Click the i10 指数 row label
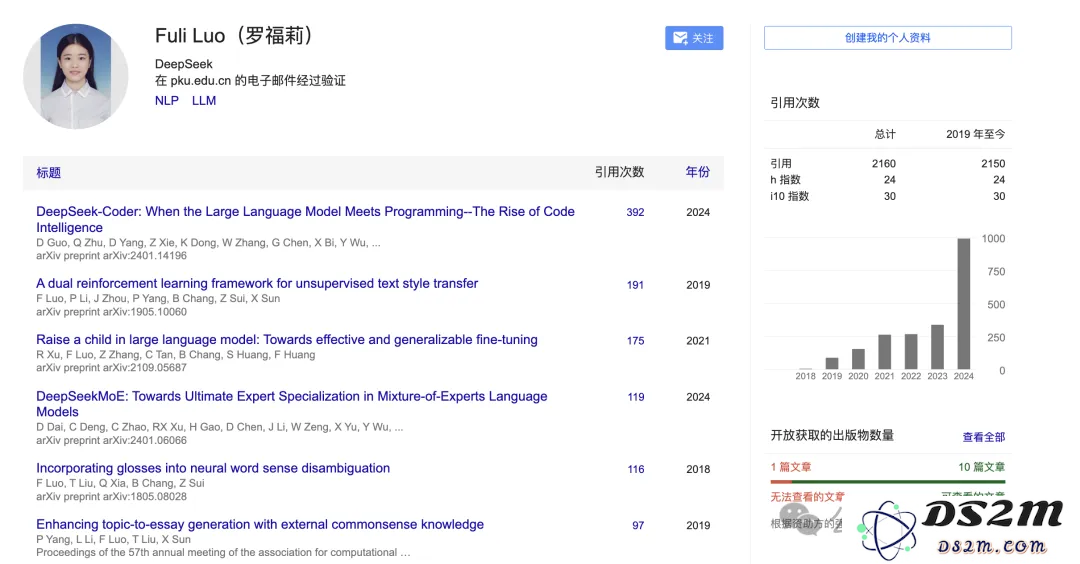The width and height of the screenshot is (1080, 564). pyautogui.click(x=789, y=196)
